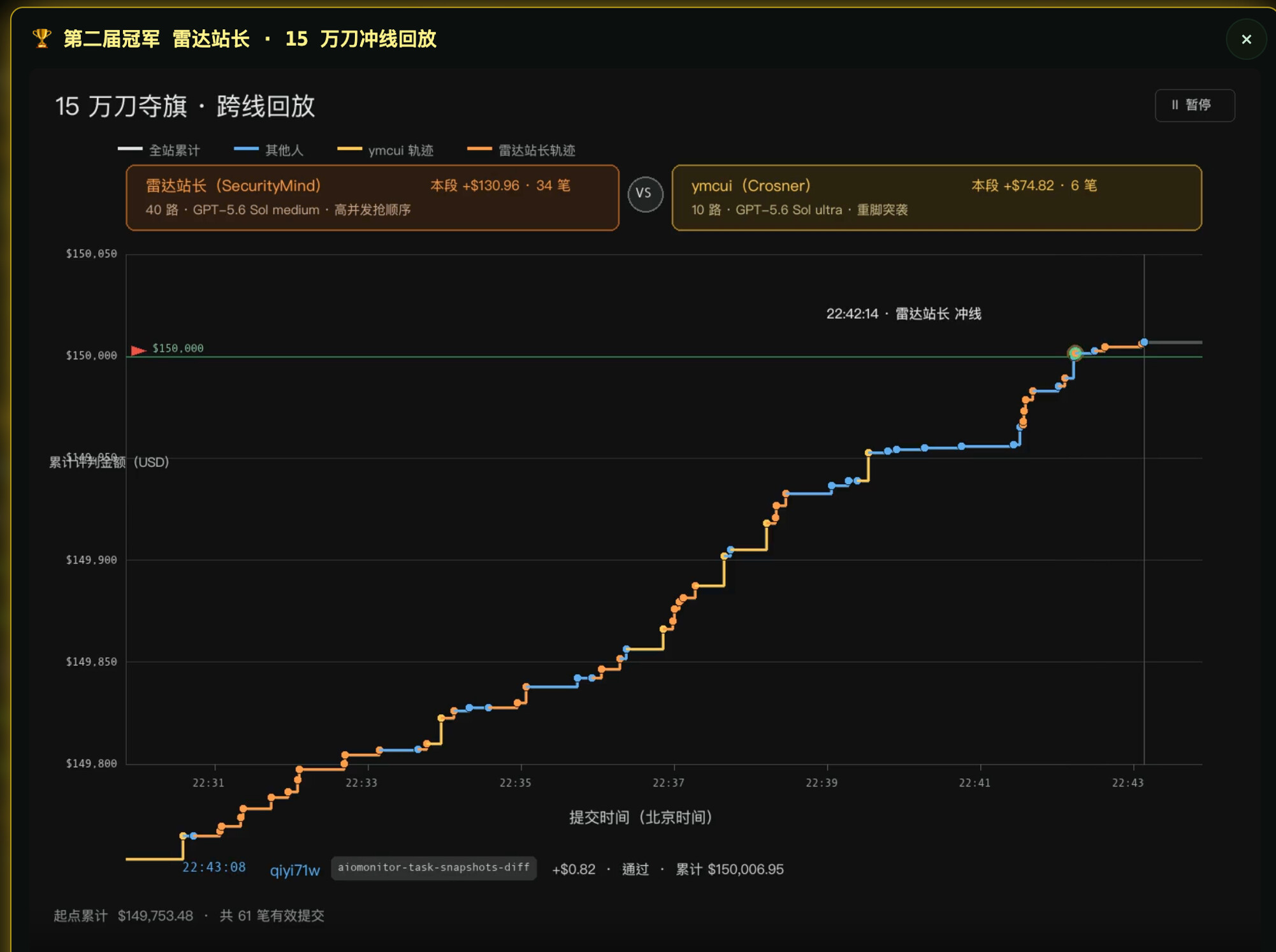
Task: Click the VS badge between the cards
Action: point(644,194)
